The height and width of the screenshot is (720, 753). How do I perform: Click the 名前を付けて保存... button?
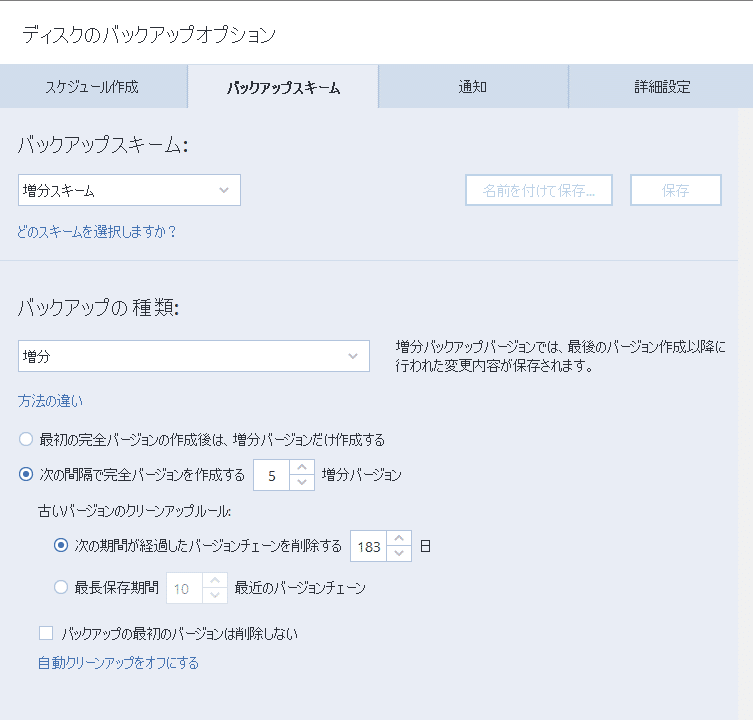[x=539, y=190]
